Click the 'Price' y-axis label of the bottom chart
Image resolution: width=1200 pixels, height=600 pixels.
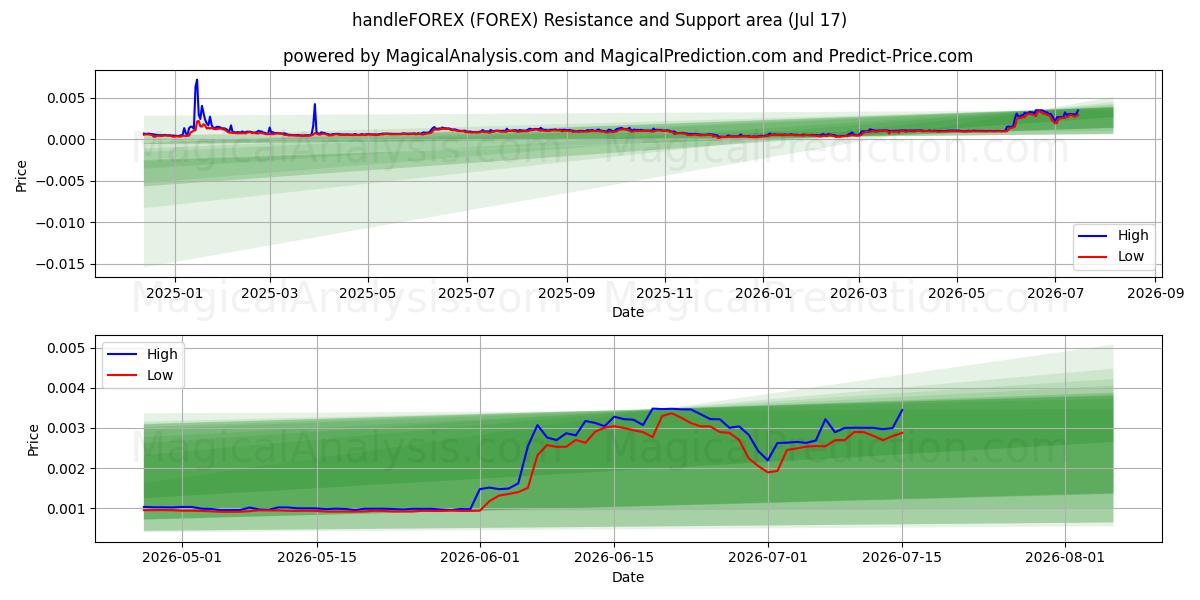(35, 440)
